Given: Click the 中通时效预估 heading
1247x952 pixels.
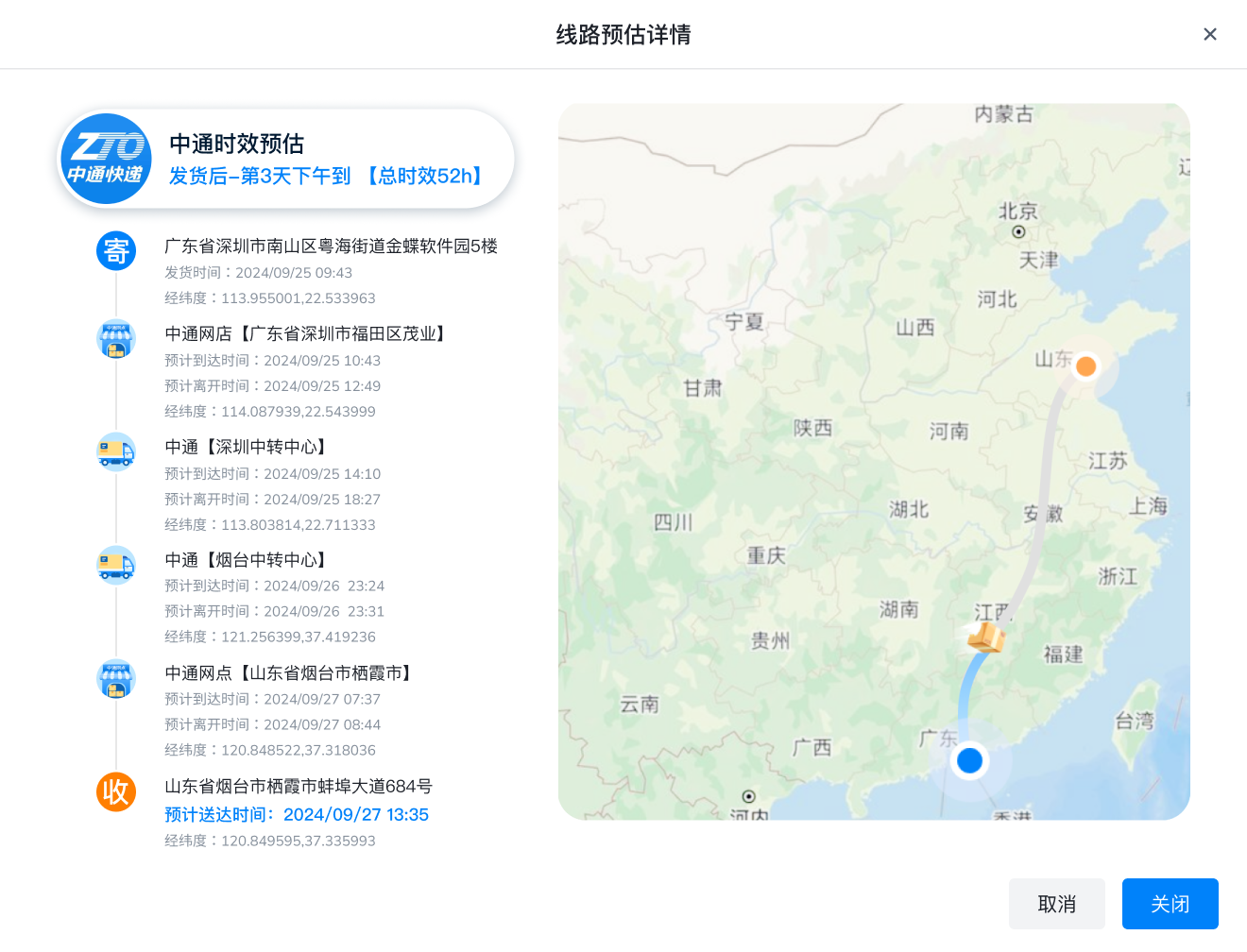Looking at the screenshot, I should (237, 144).
